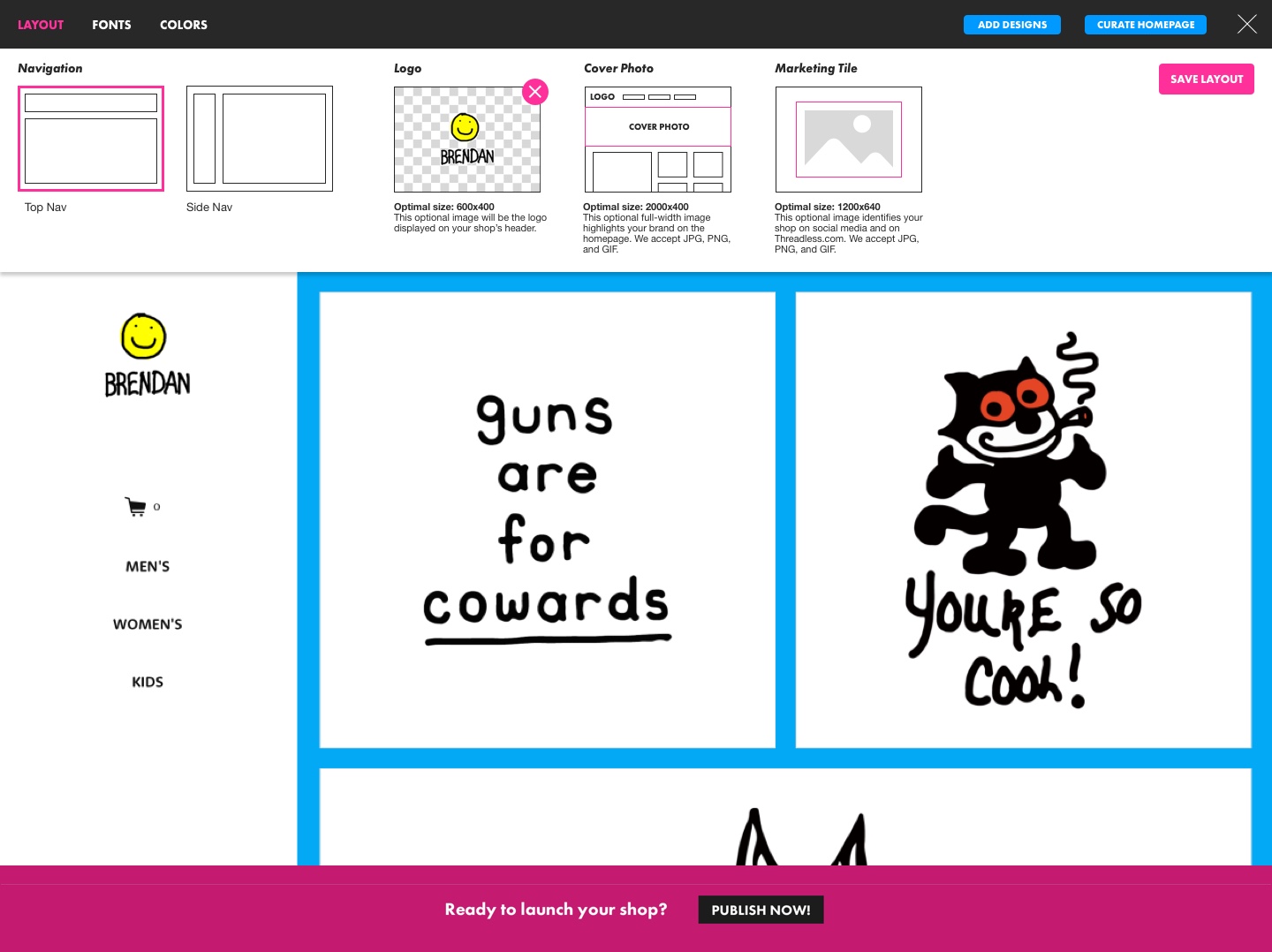Close the shop editor panel

pyautogui.click(x=1246, y=24)
